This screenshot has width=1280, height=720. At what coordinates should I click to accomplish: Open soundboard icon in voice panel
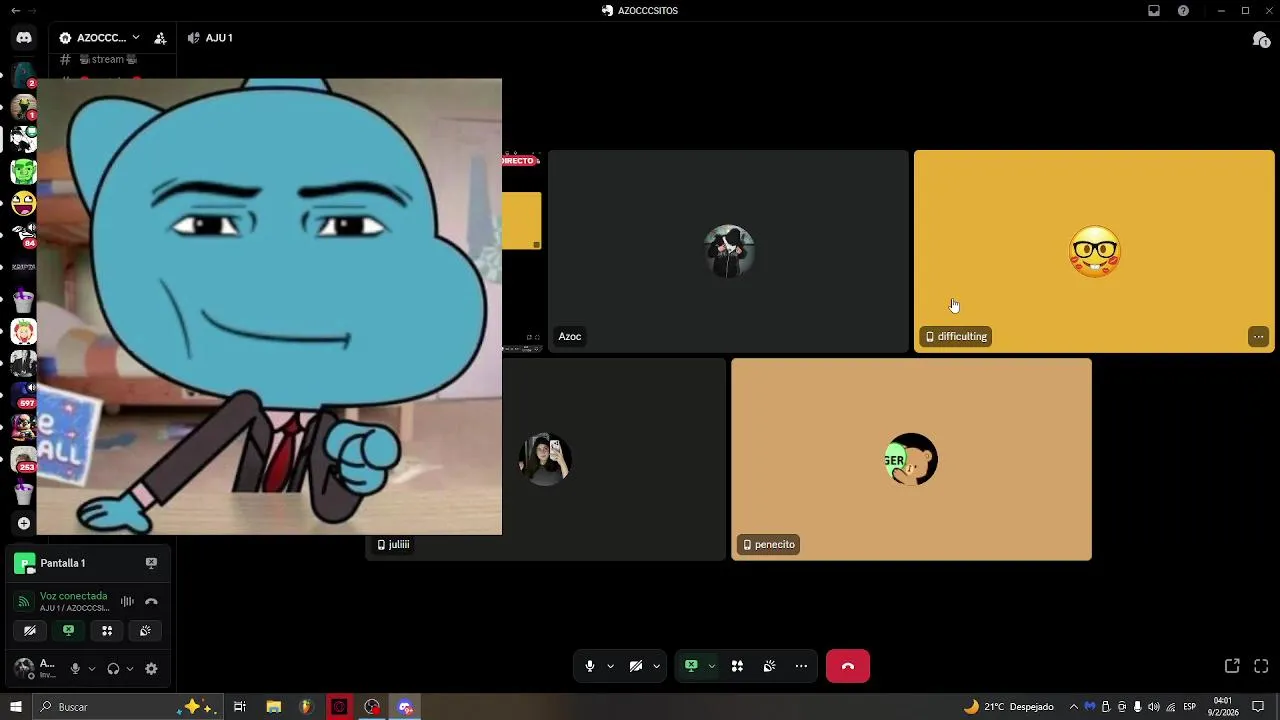pos(145,631)
